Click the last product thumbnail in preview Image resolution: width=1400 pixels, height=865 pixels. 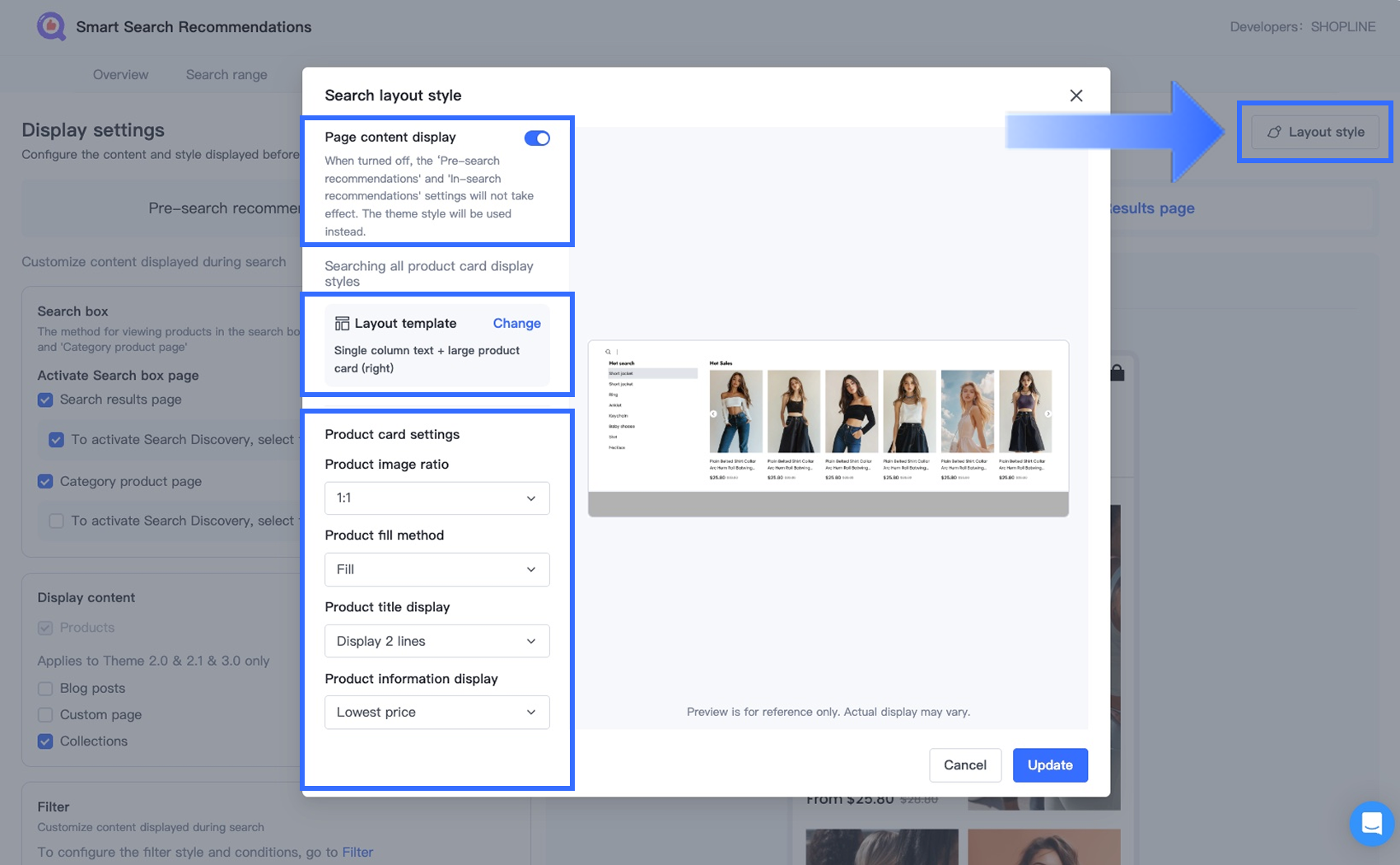coord(1025,412)
